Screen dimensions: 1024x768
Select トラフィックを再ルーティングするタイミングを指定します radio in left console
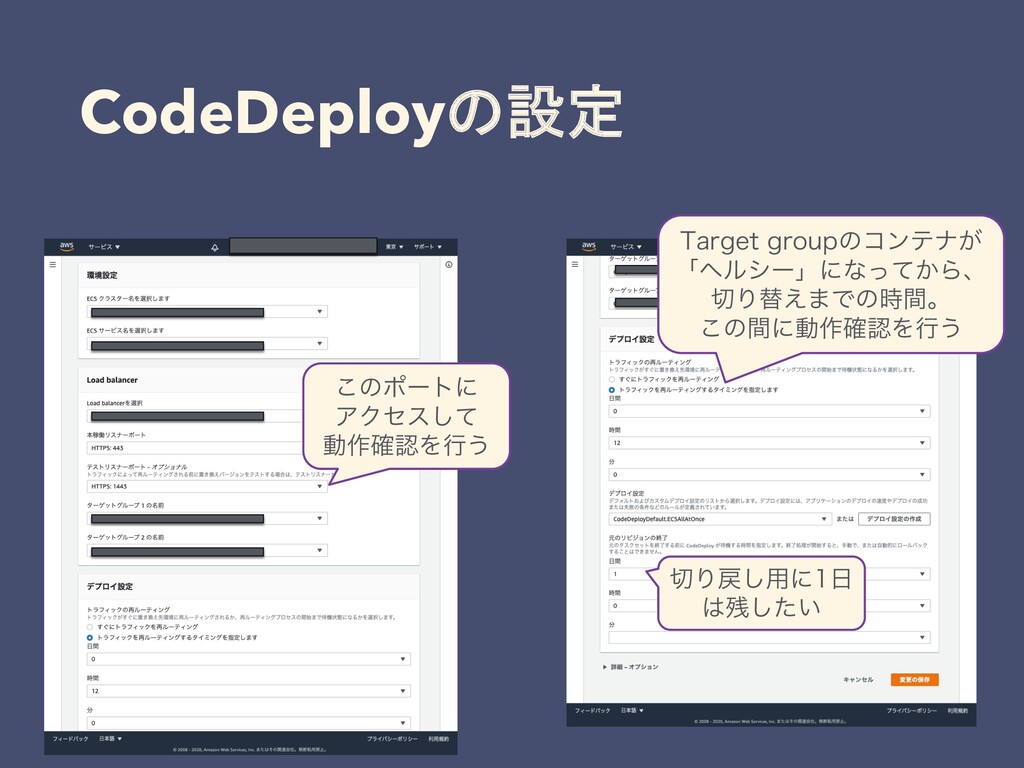point(90,637)
